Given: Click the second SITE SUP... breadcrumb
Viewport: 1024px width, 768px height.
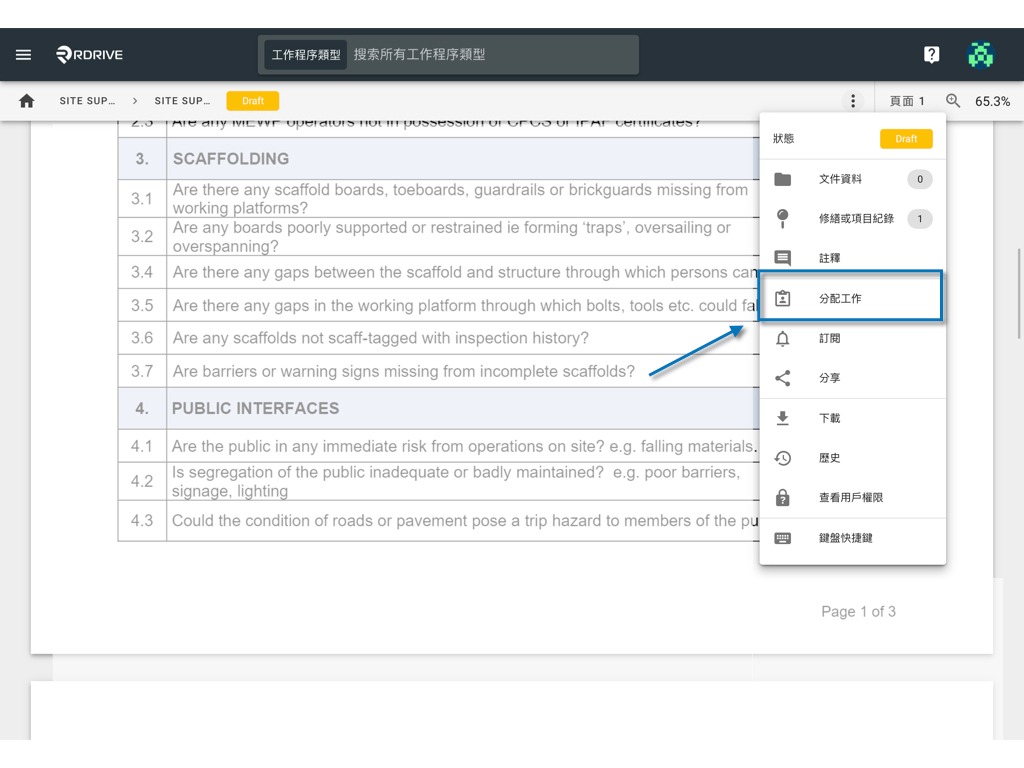Looking at the screenshot, I should click(182, 101).
